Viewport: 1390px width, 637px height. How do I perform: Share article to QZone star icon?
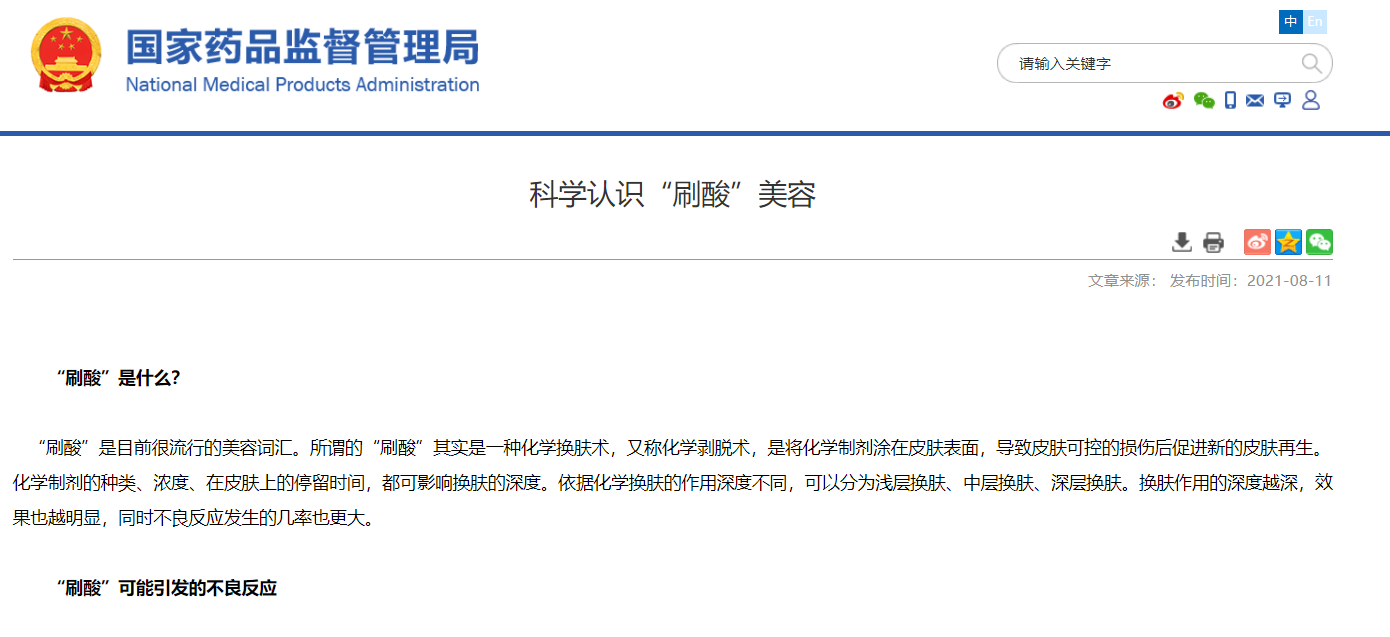(1288, 242)
